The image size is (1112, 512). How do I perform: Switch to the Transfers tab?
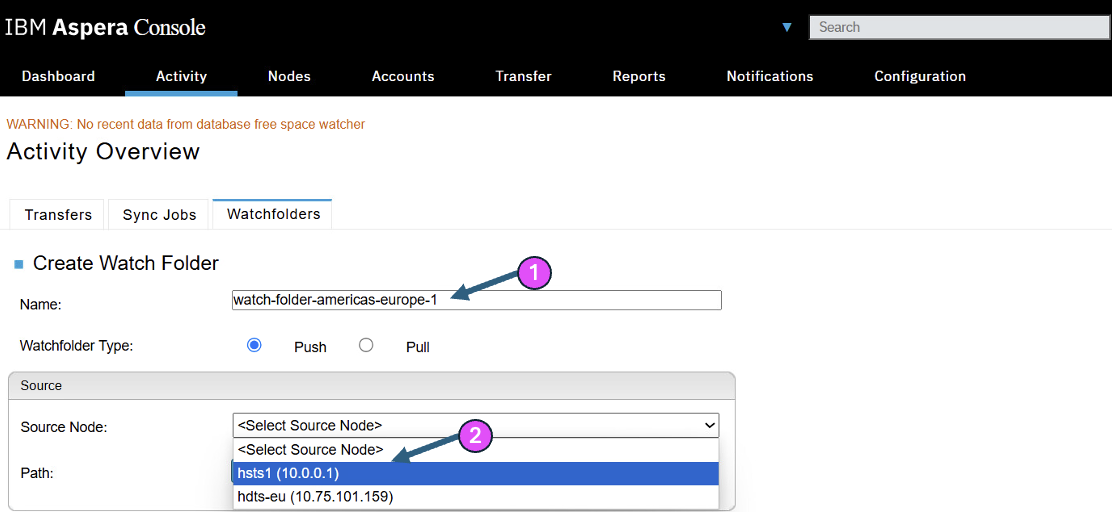(x=58, y=215)
